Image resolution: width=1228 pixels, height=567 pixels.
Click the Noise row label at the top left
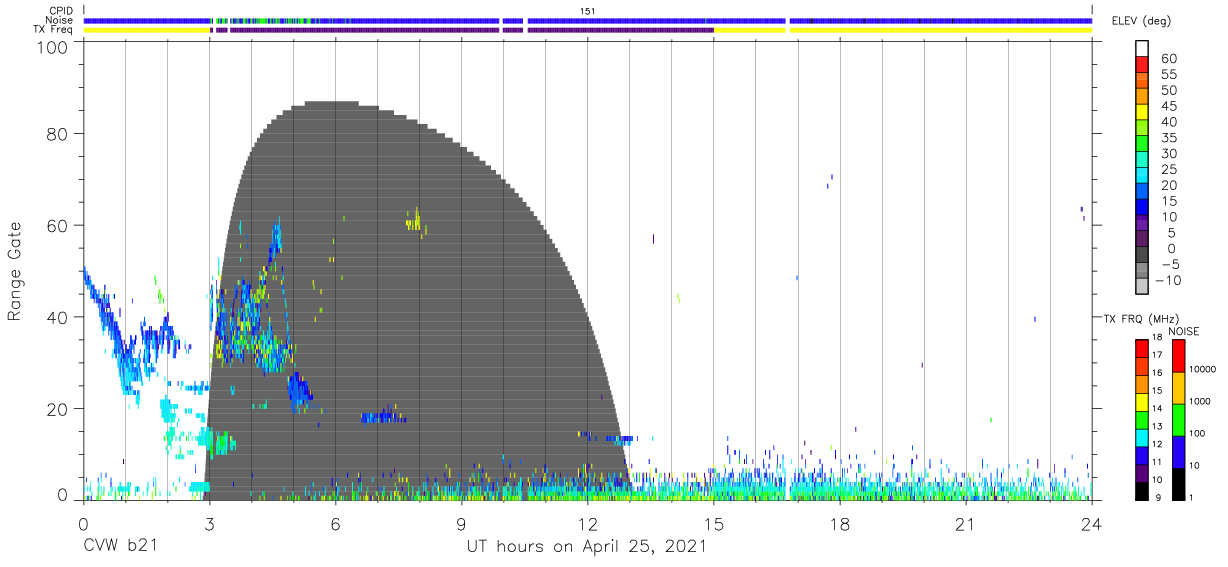(59, 19)
